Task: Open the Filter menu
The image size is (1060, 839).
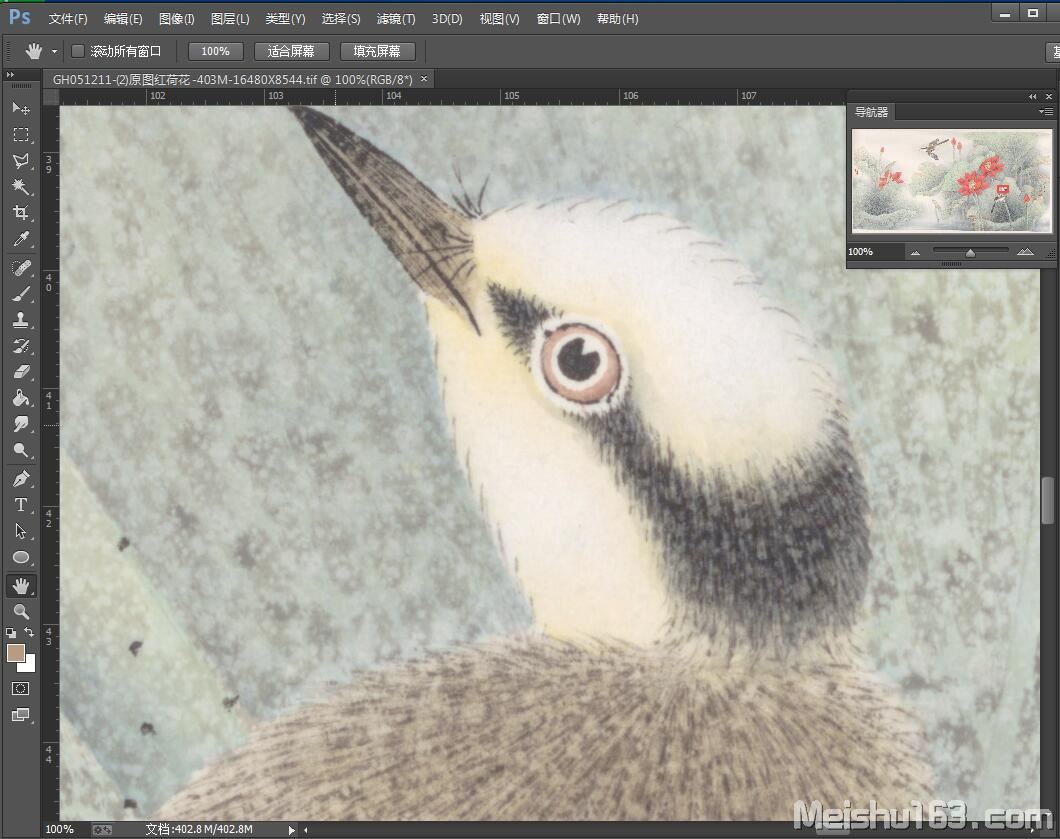Action: pos(395,19)
